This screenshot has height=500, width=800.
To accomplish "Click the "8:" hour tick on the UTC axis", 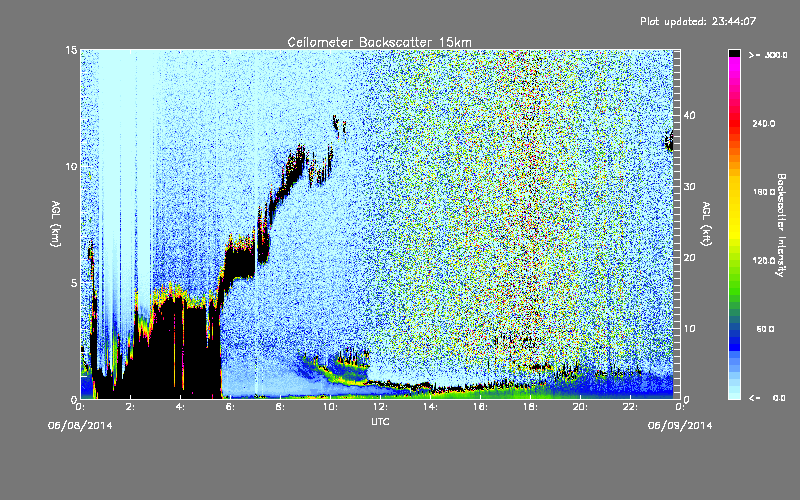I will click(x=281, y=407).
